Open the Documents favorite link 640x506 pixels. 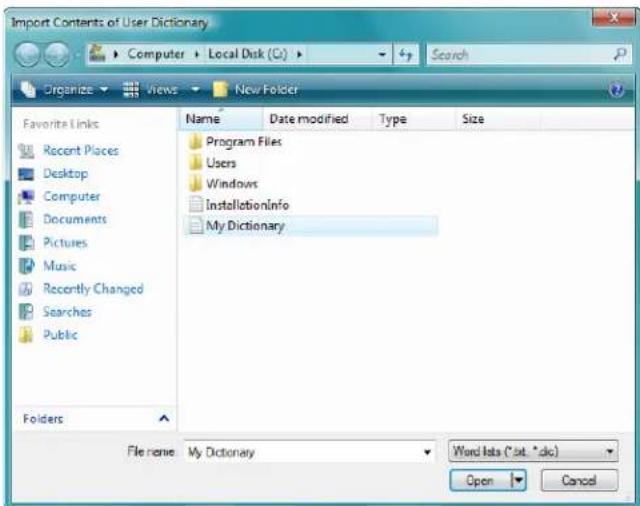[x=75, y=220]
